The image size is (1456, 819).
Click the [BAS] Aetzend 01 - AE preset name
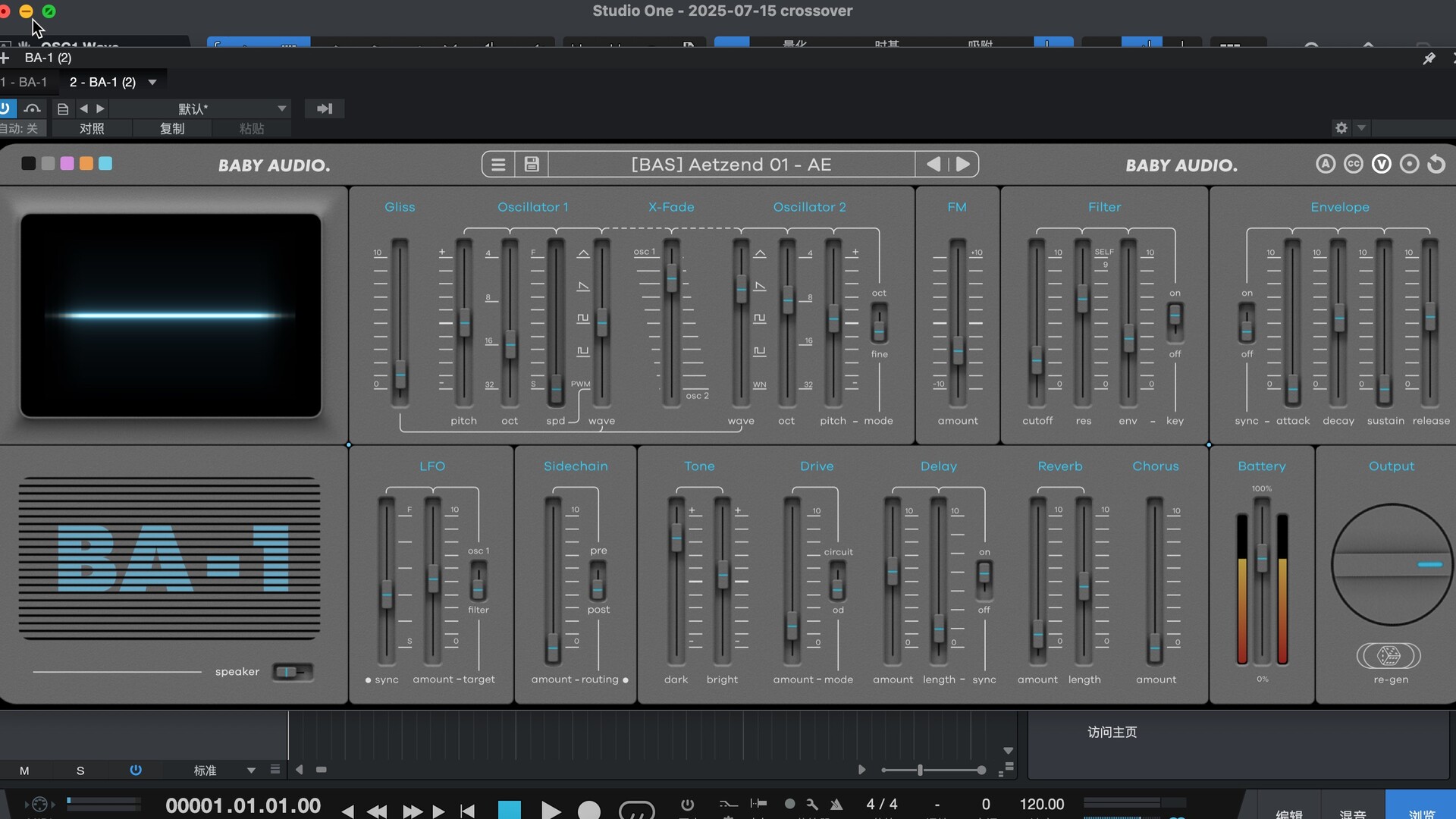click(731, 165)
